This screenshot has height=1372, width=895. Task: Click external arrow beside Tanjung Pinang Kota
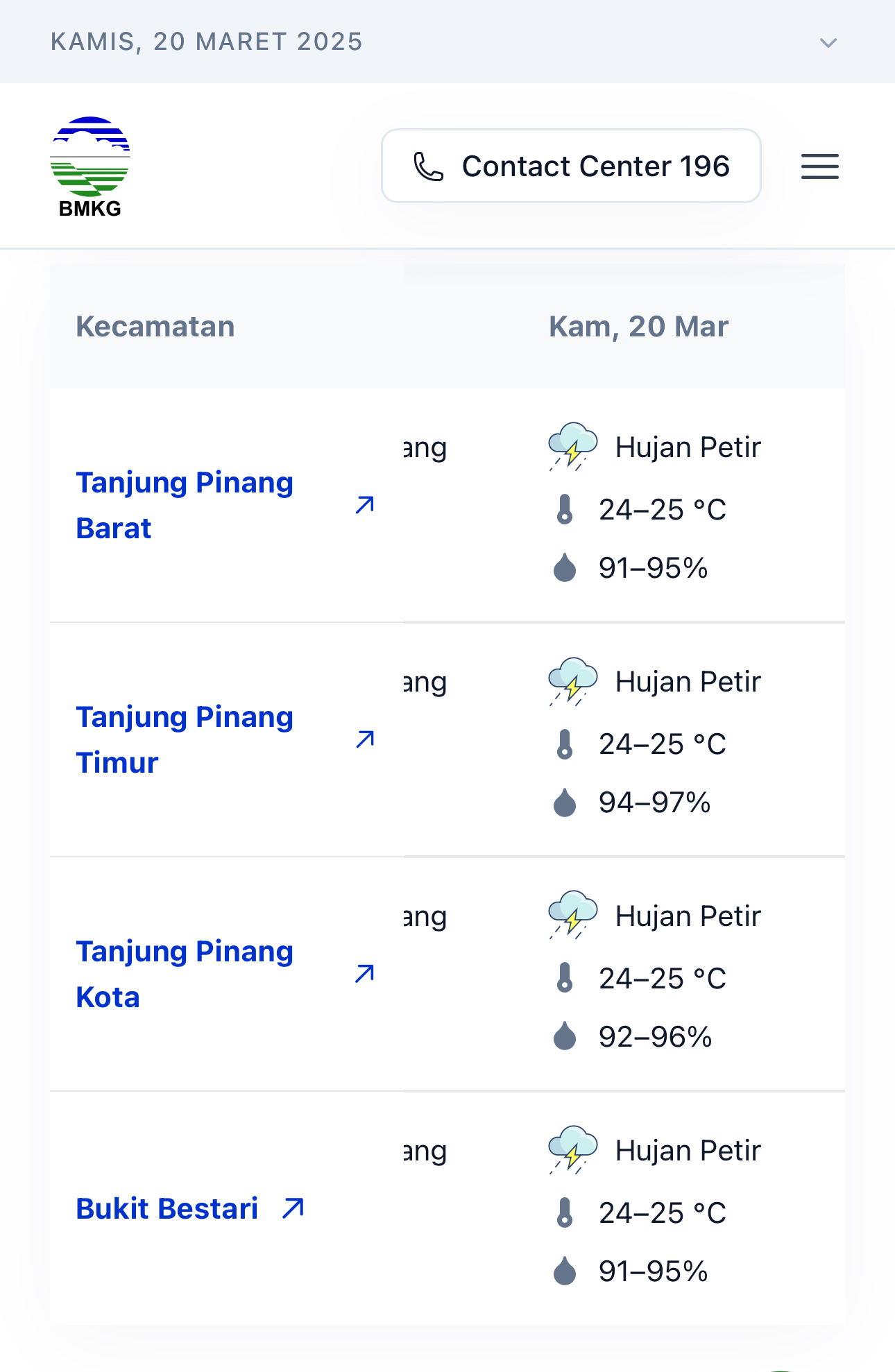click(365, 974)
